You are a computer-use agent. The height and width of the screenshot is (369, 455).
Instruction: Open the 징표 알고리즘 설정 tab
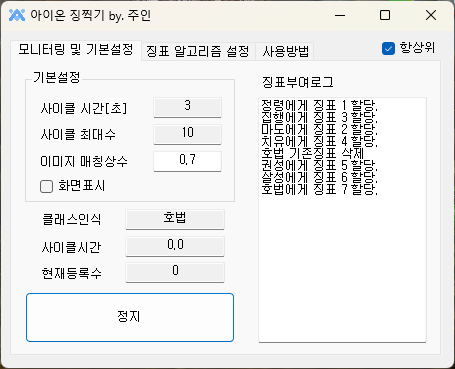(x=198, y=51)
